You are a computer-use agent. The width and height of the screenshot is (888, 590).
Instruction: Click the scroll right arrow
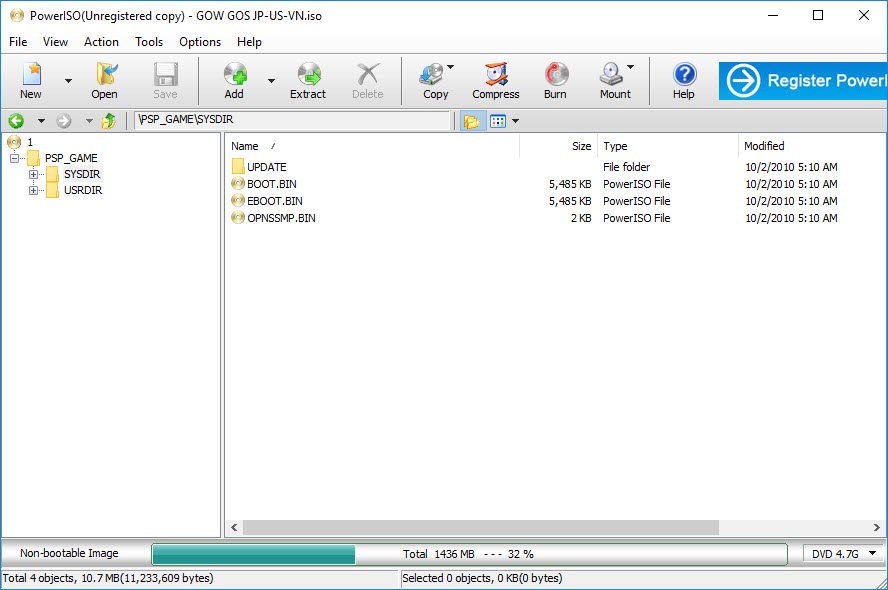click(877, 527)
